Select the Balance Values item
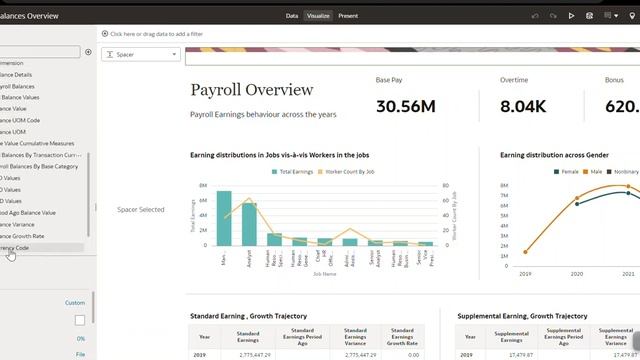Screen dimensions: 640x360 [20, 97]
